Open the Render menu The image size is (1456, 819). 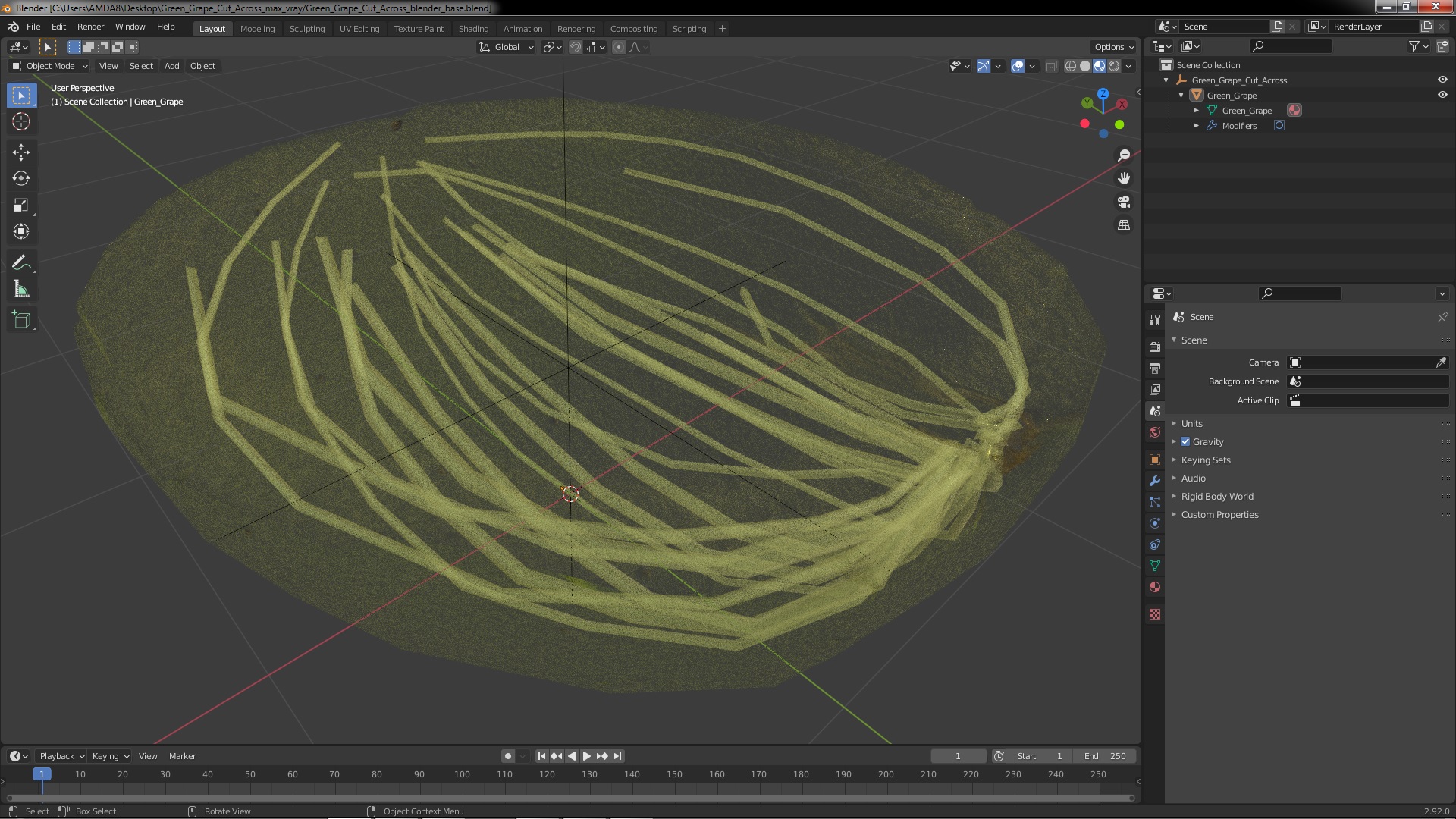90,27
